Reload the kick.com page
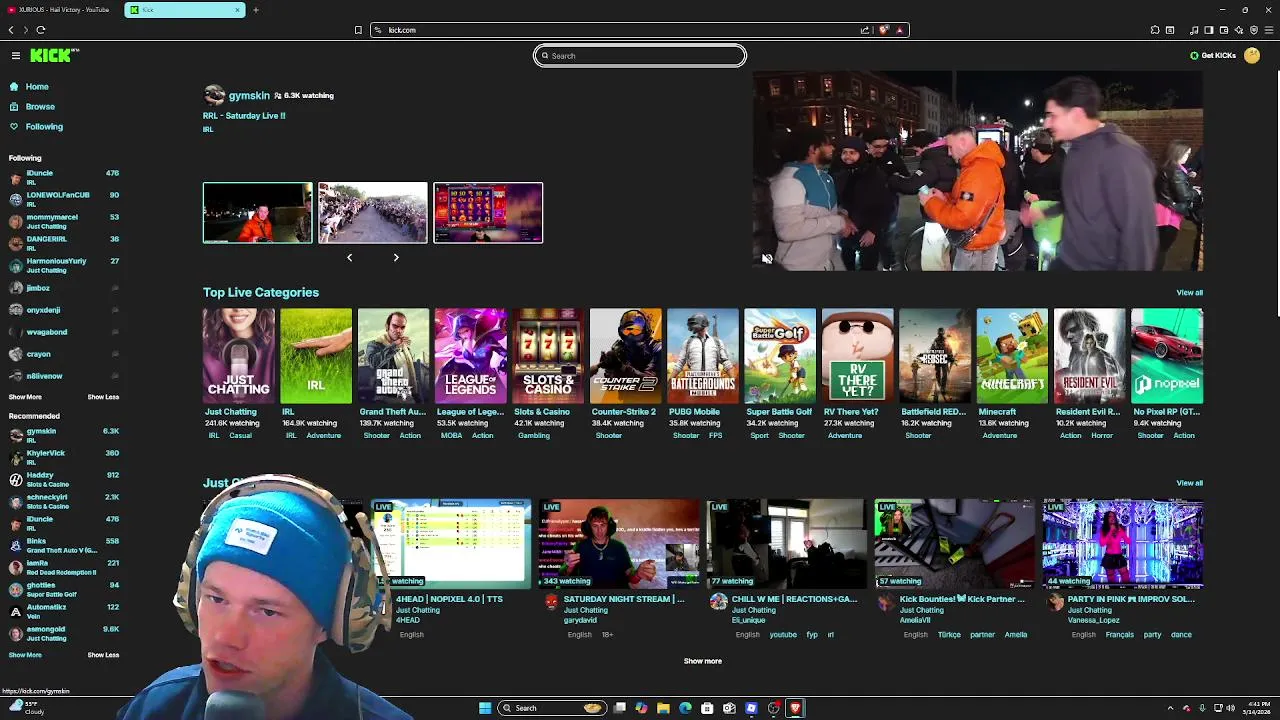 click(41, 30)
